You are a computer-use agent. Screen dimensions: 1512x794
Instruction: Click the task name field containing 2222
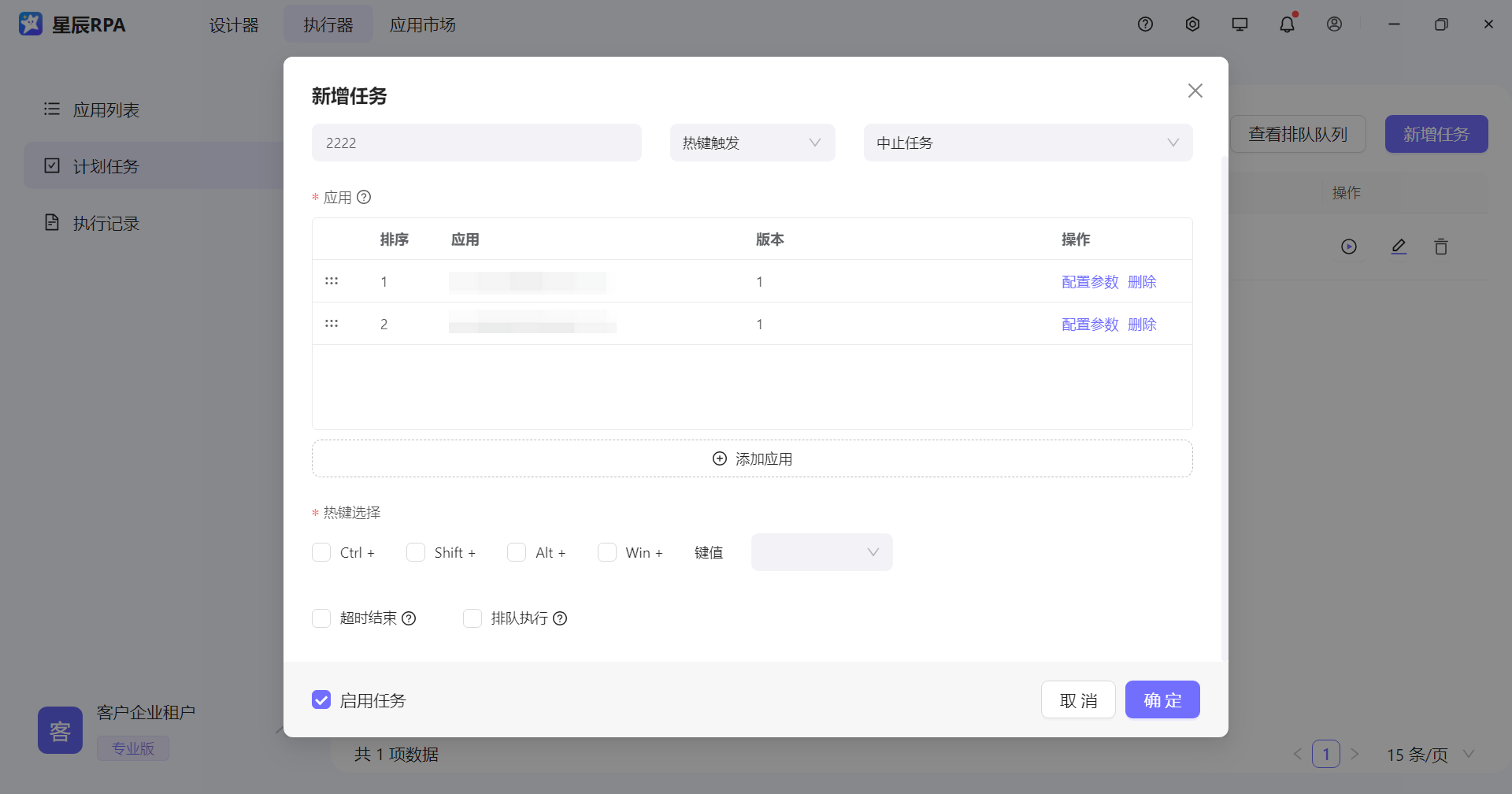coord(476,143)
